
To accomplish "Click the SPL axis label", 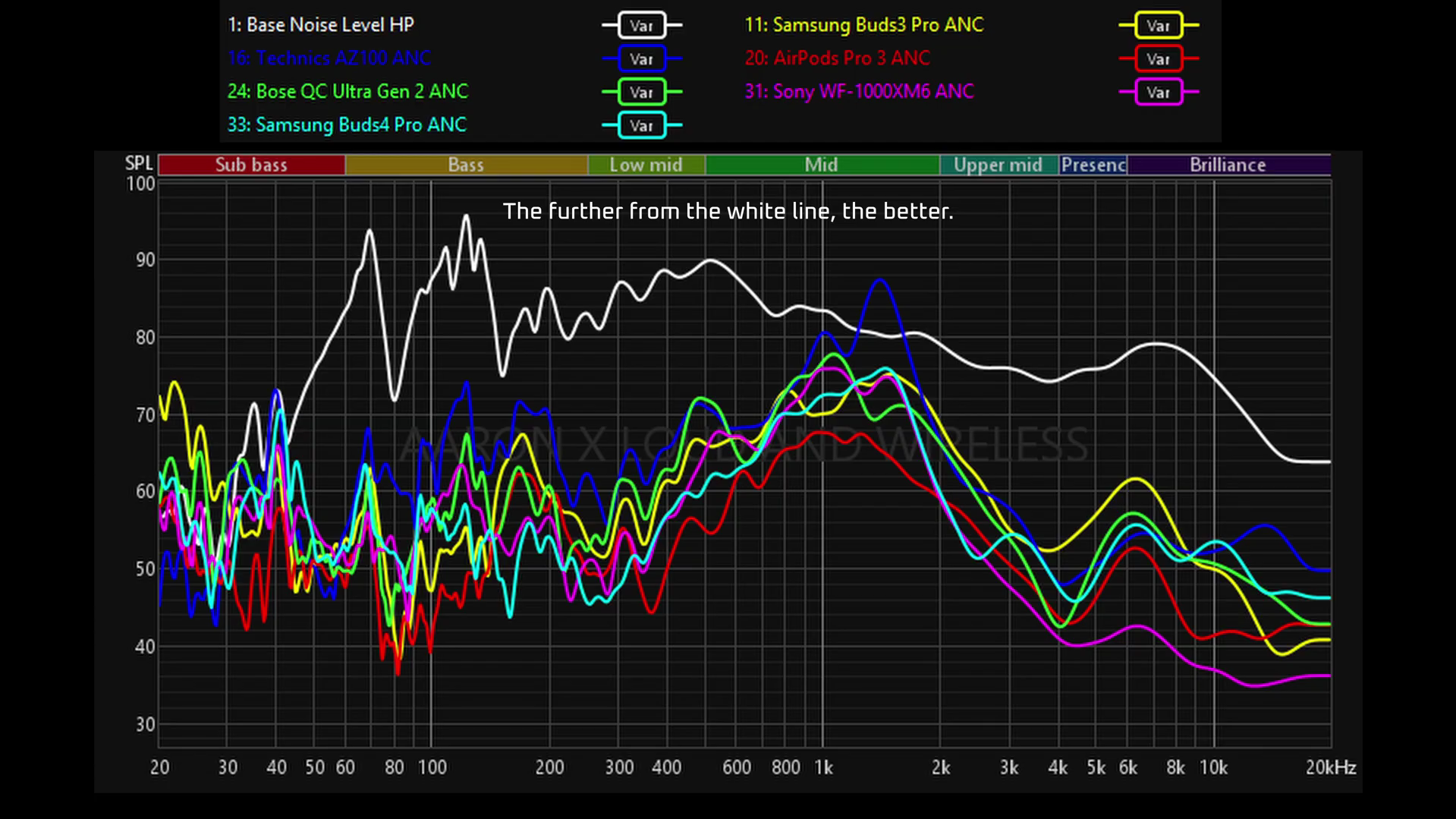I will tap(139, 164).
